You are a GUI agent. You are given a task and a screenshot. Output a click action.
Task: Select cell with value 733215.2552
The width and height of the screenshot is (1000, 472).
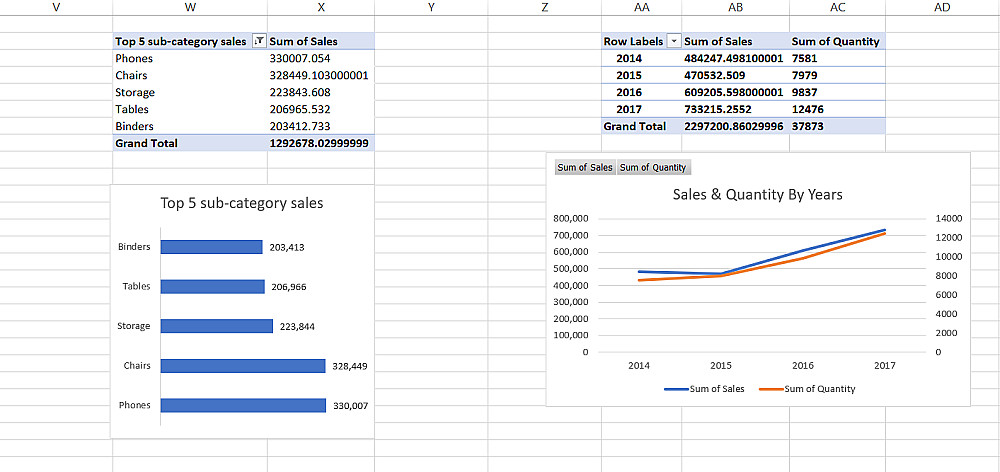point(735,109)
